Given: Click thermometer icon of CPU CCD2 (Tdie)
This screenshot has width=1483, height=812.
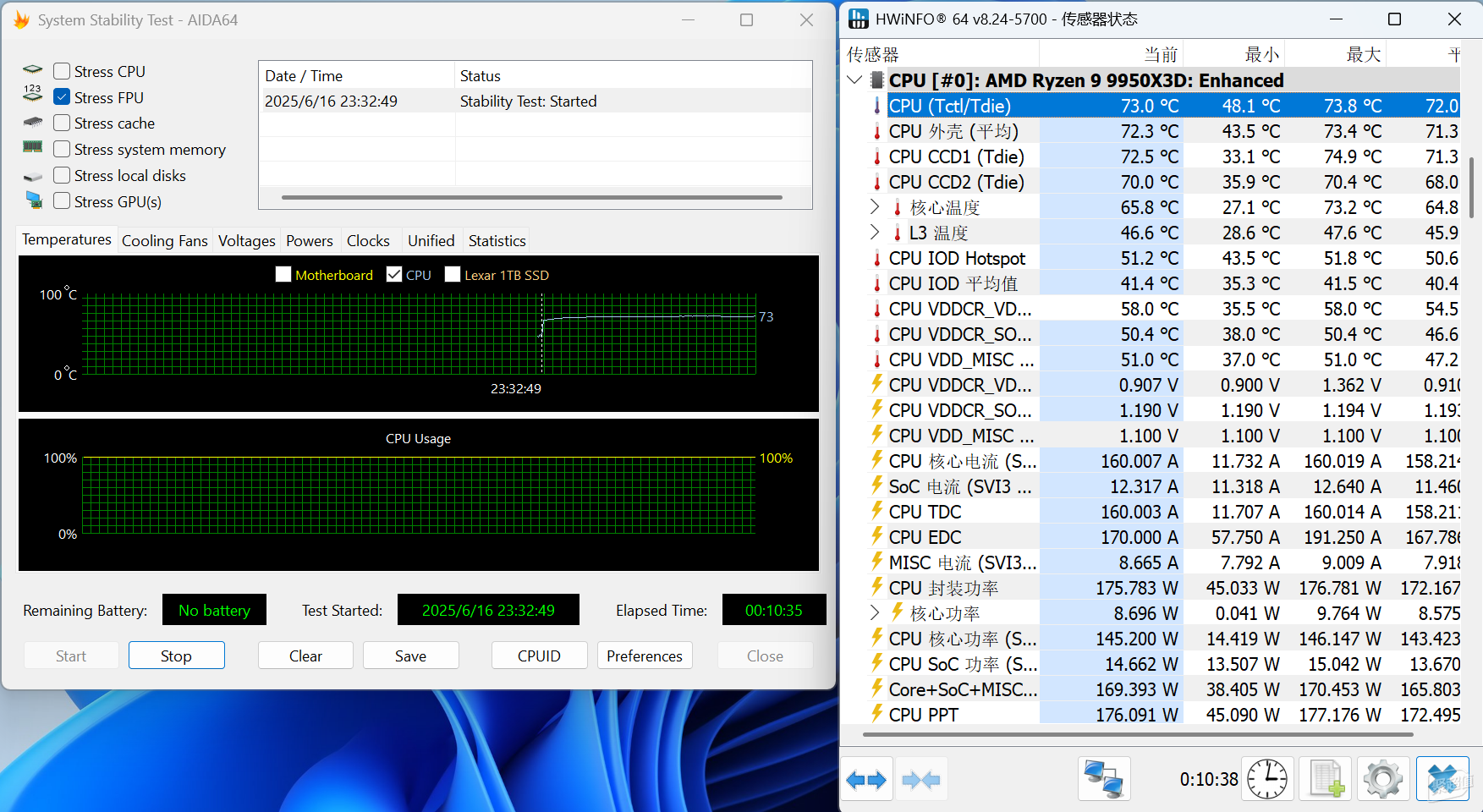Looking at the screenshot, I should pos(877,182).
